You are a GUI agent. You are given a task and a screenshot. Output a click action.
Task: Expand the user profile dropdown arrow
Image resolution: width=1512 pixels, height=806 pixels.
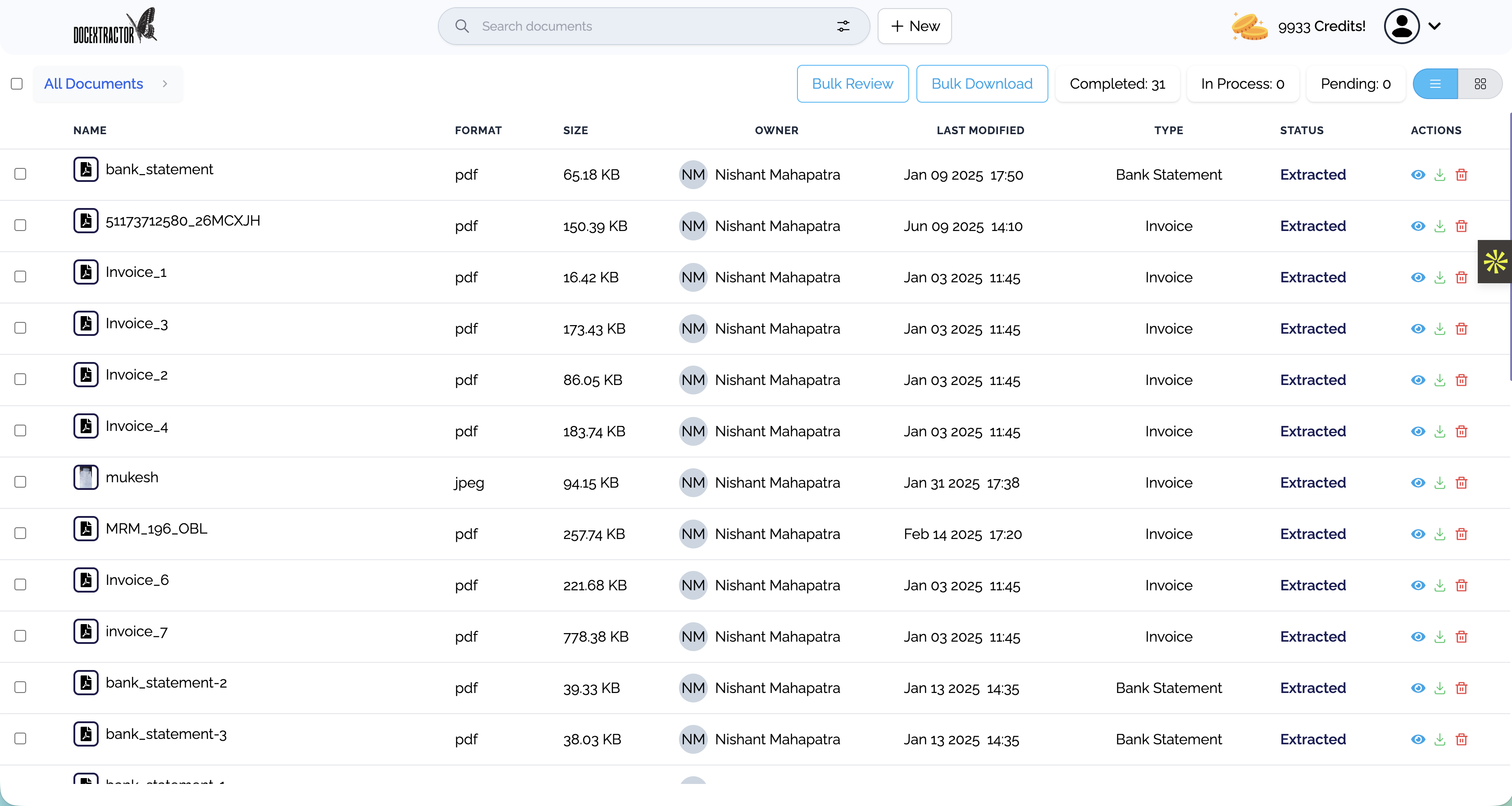click(1435, 27)
